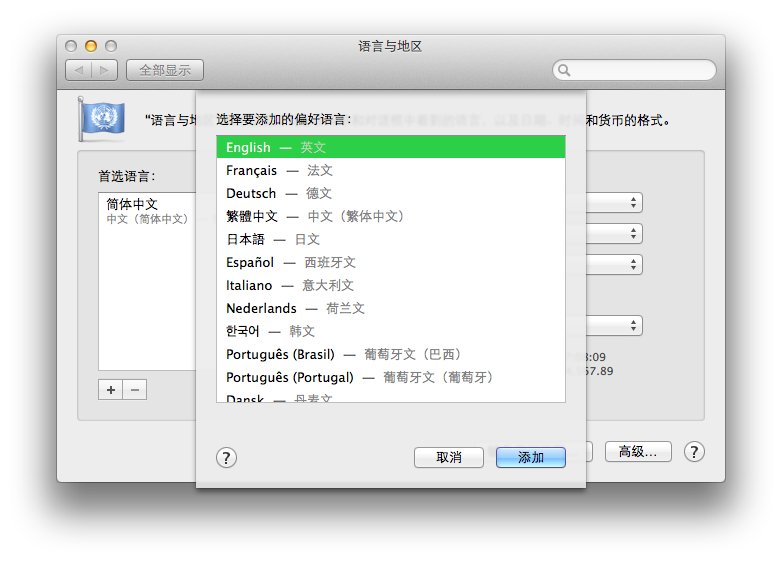Click the search field in toolbar

(x=634, y=70)
